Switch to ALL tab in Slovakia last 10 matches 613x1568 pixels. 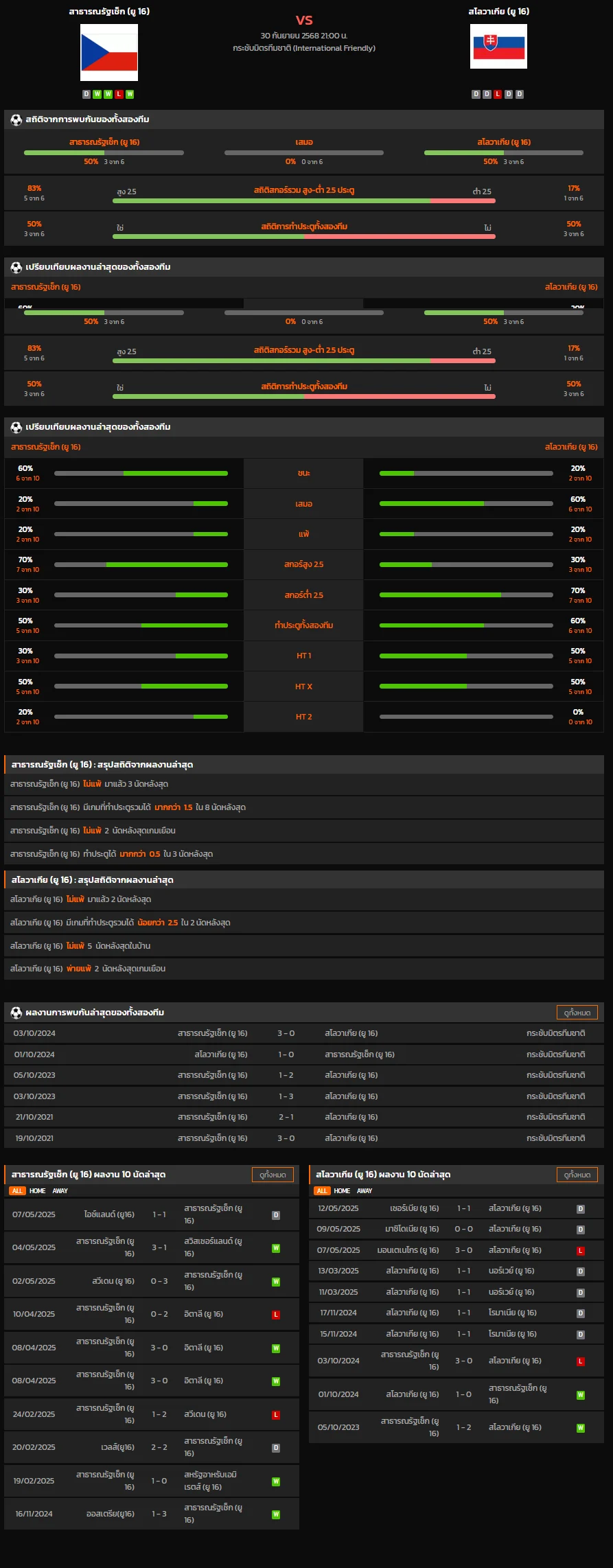pos(322,1191)
